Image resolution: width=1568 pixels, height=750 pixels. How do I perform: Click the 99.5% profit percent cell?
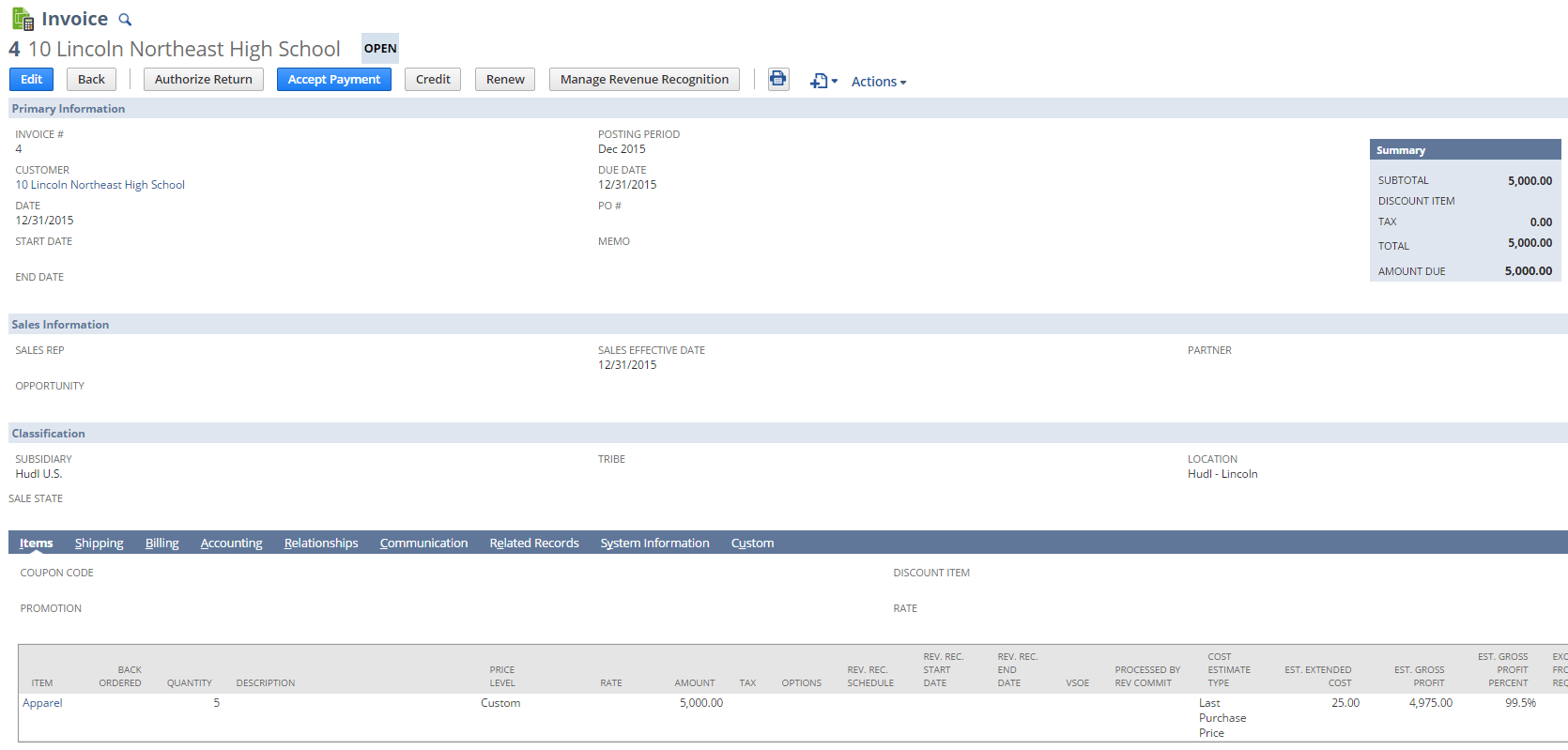tap(1521, 703)
